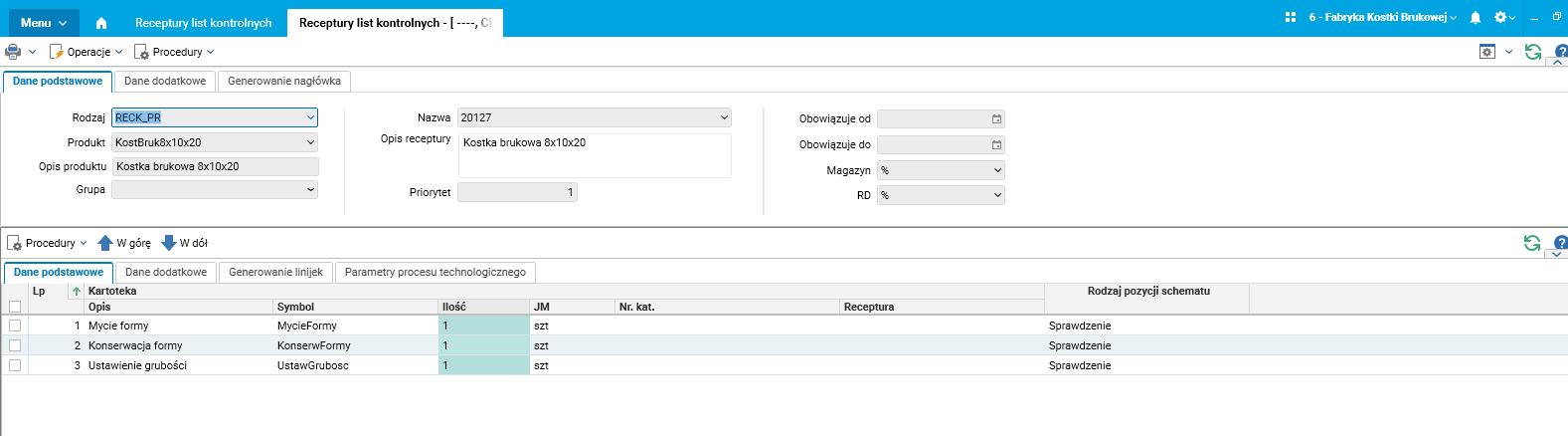Open Generowanie nagłówka tab
The height and width of the screenshot is (436, 1568).
(284, 82)
